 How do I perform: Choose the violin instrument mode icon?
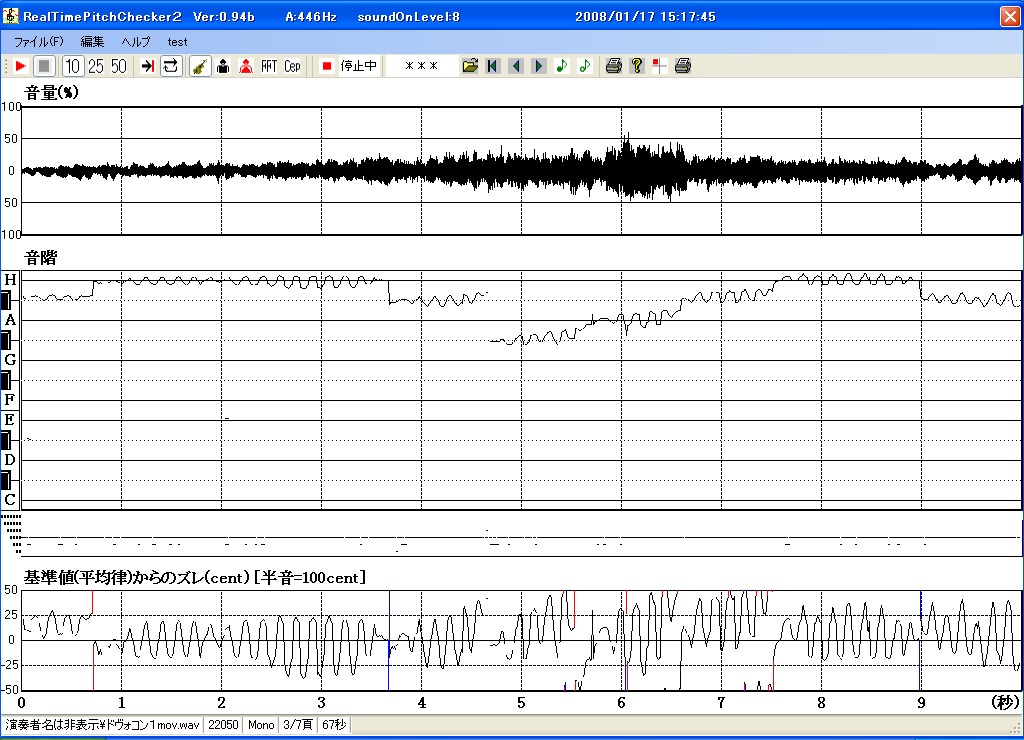coord(200,66)
